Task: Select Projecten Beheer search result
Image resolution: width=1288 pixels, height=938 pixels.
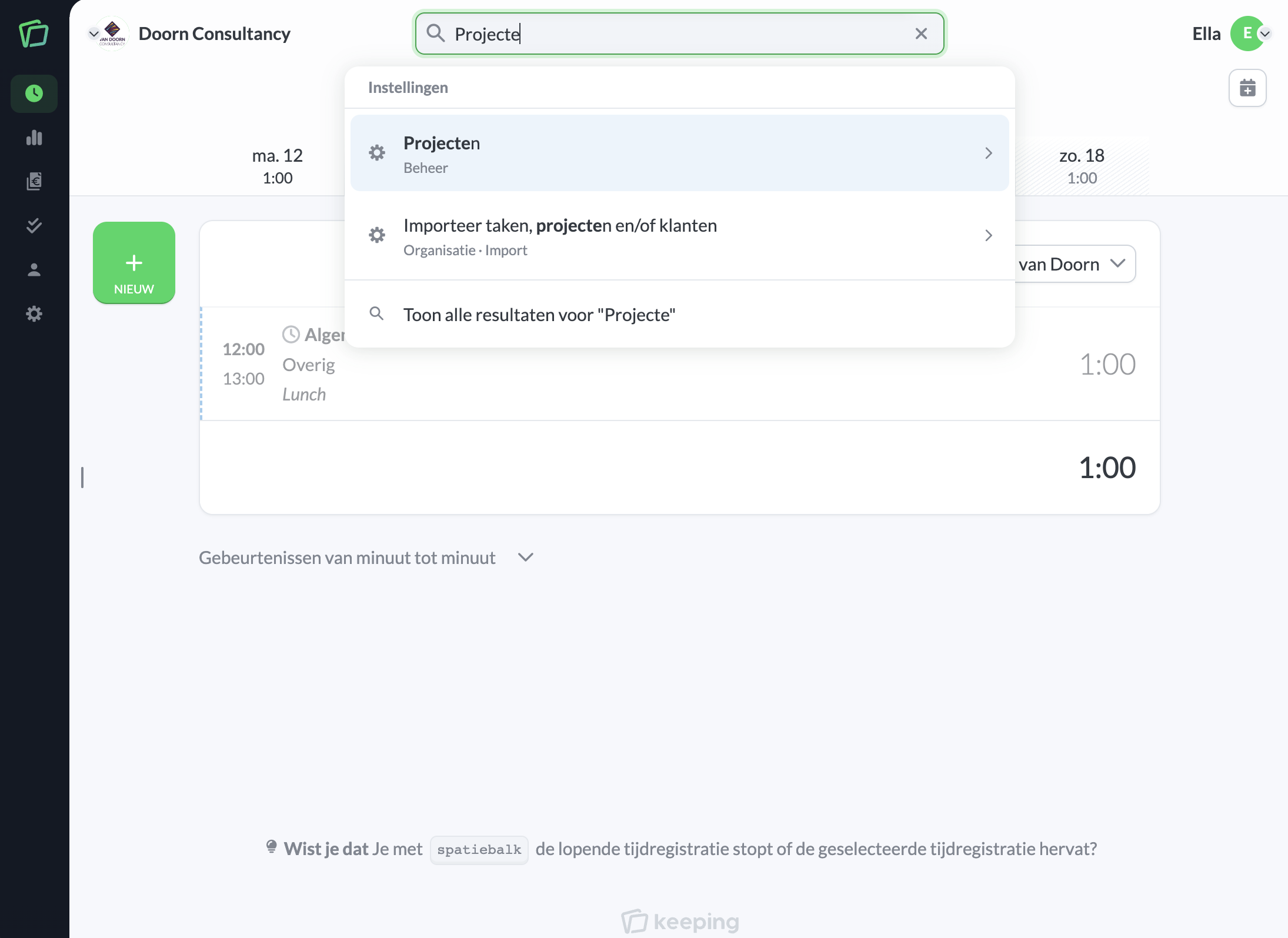Action: coord(679,153)
